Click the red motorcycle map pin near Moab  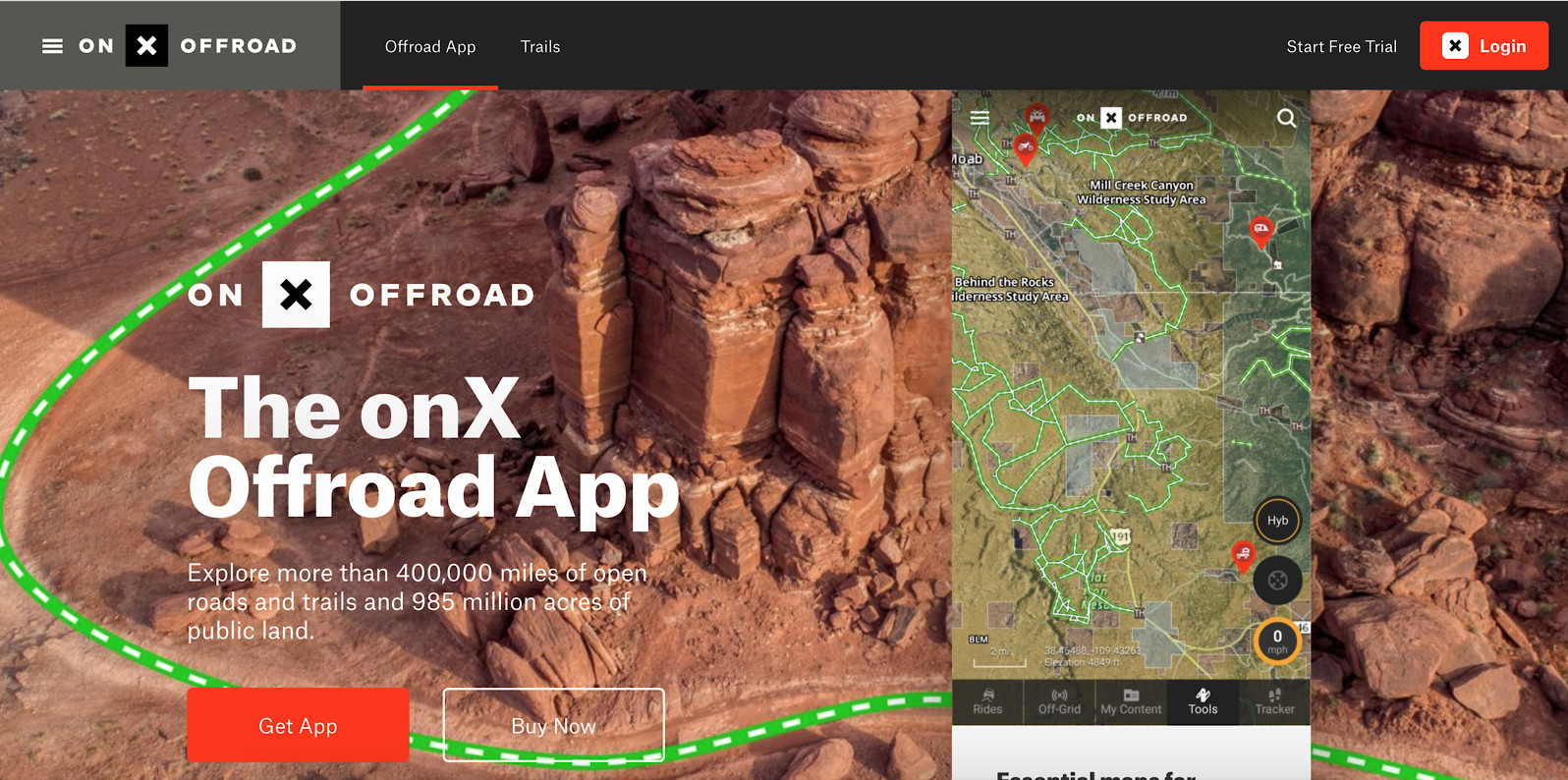(1026, 150)
